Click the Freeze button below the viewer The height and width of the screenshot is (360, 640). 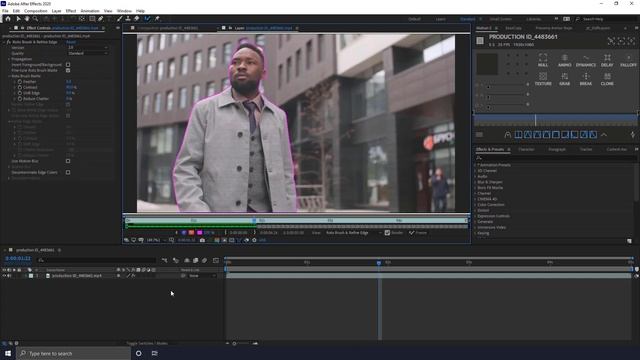tap(418, 233)
